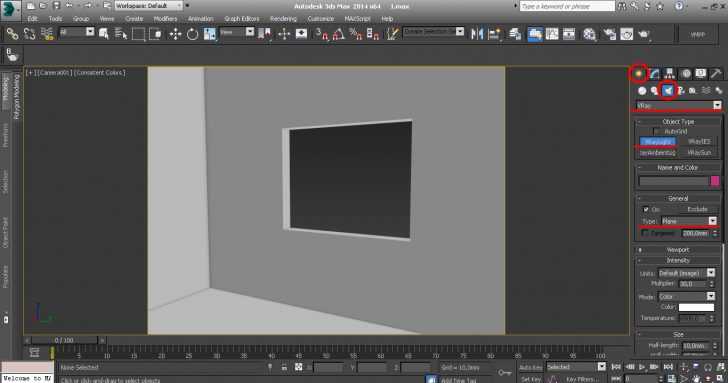The height and width of the screenshot is (383, 728).
Task: Open the Rendering menu
Action: point(283,19)
